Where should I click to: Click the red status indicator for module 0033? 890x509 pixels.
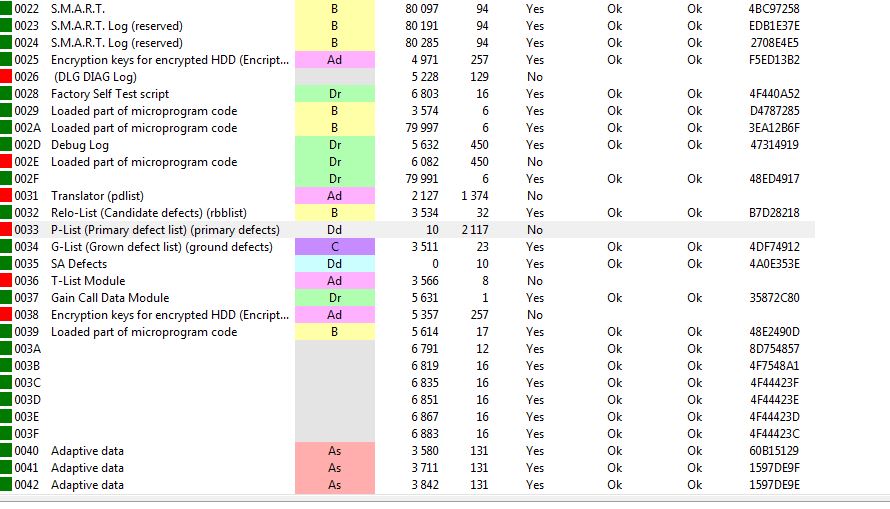click(6, 230)
